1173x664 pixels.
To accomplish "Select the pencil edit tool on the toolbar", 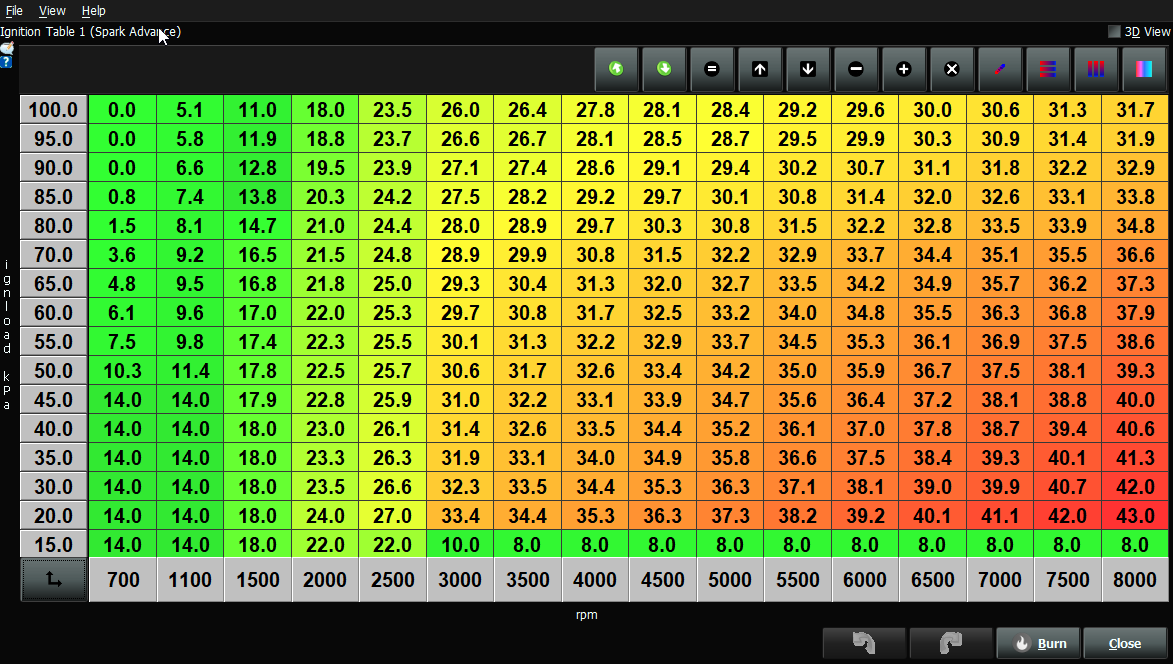I will [999, 69].
